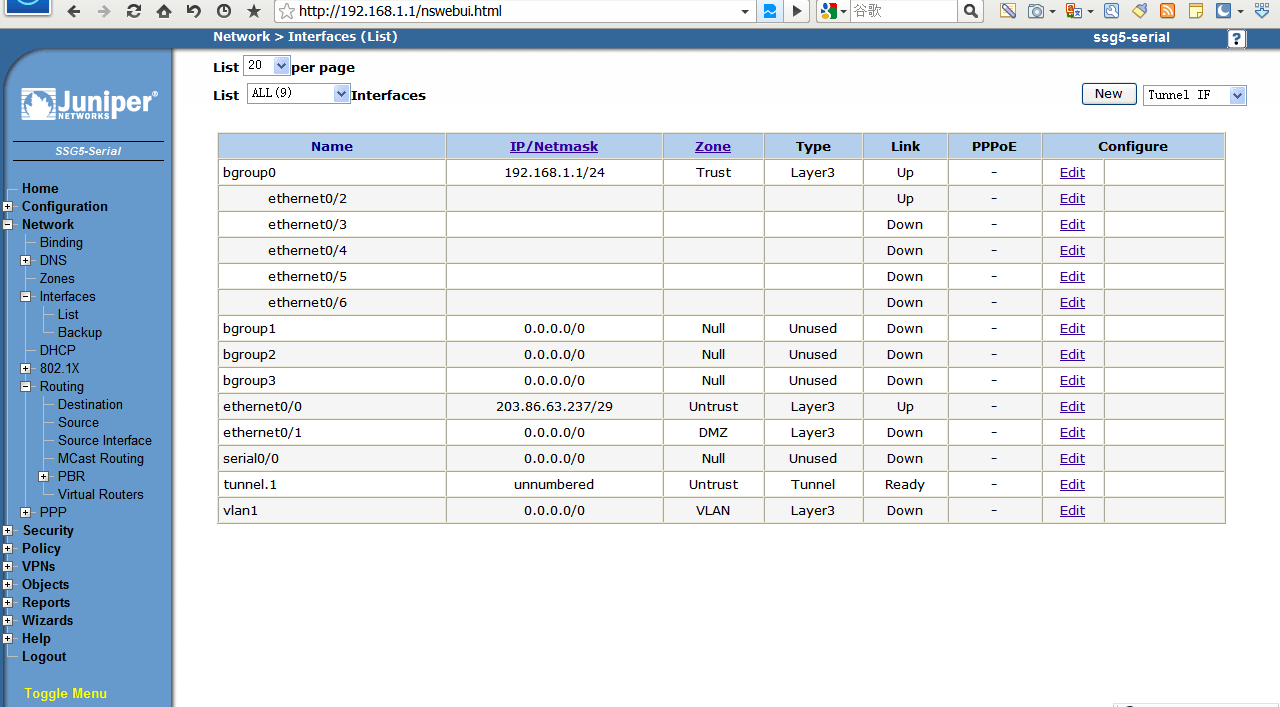Open the help question mark icon
Viewport: 1280px width, 707px height.
click(x=1237, y=39)
